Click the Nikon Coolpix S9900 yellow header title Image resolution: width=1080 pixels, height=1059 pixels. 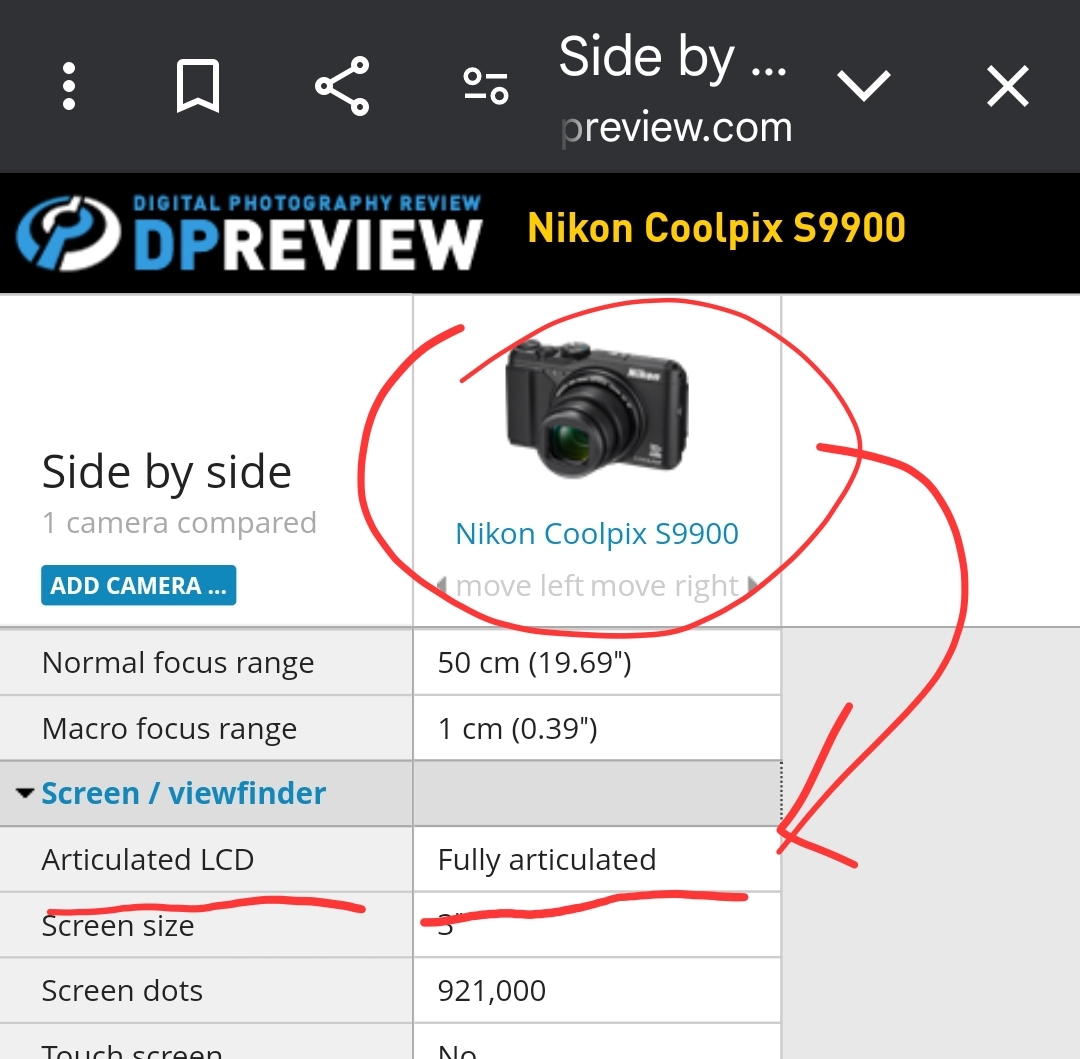(716, 229)
